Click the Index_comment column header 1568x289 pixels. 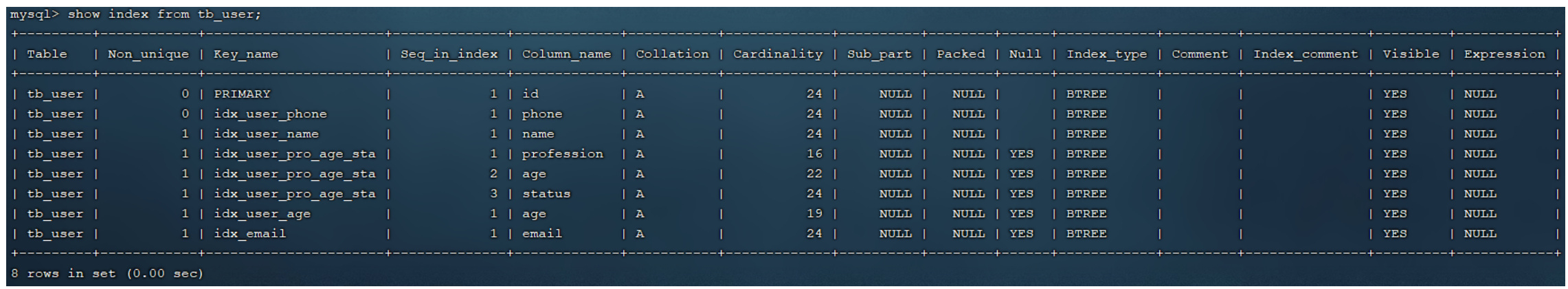coord(1305,54)
